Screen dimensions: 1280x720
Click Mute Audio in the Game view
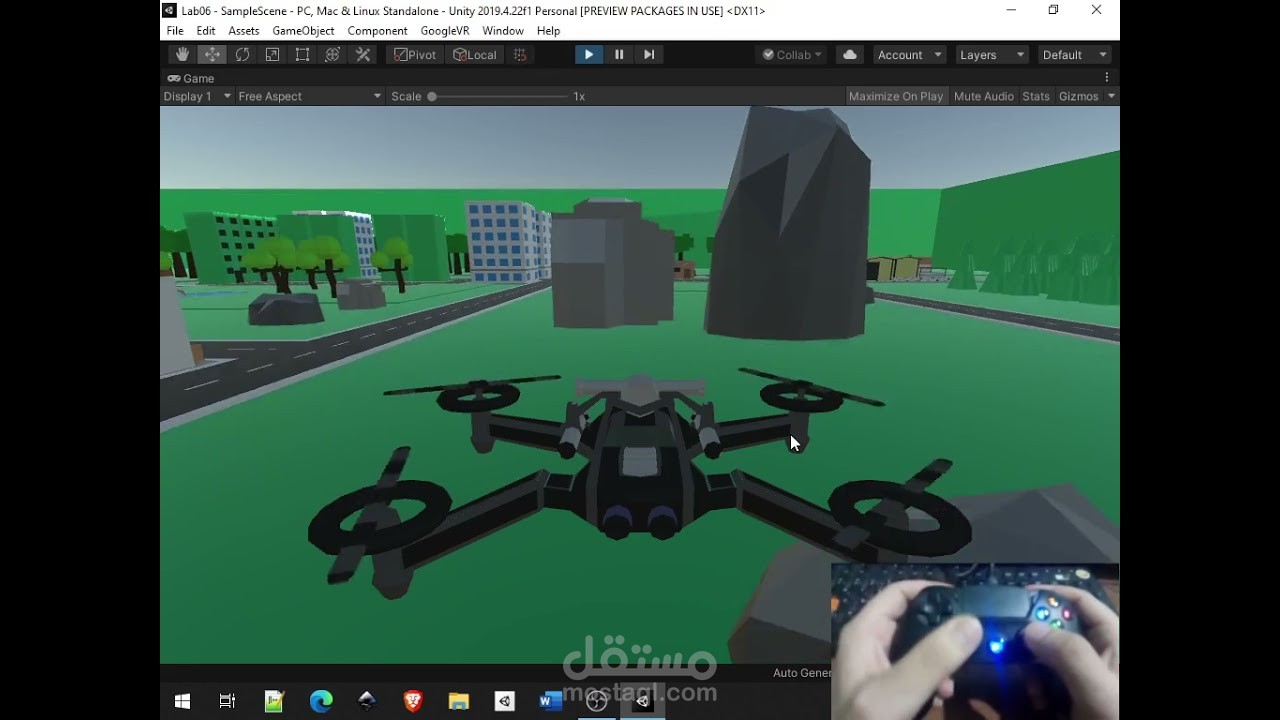[x=983, y=96]
